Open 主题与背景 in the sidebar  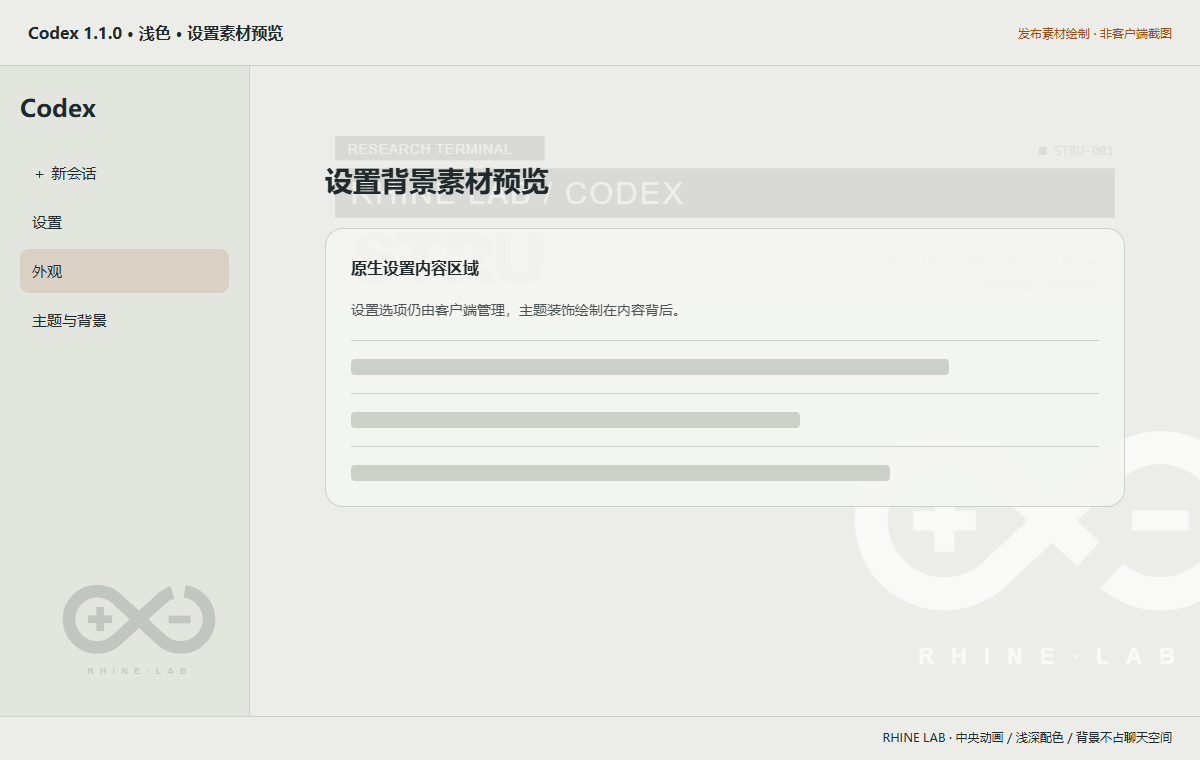click(124, 321)
